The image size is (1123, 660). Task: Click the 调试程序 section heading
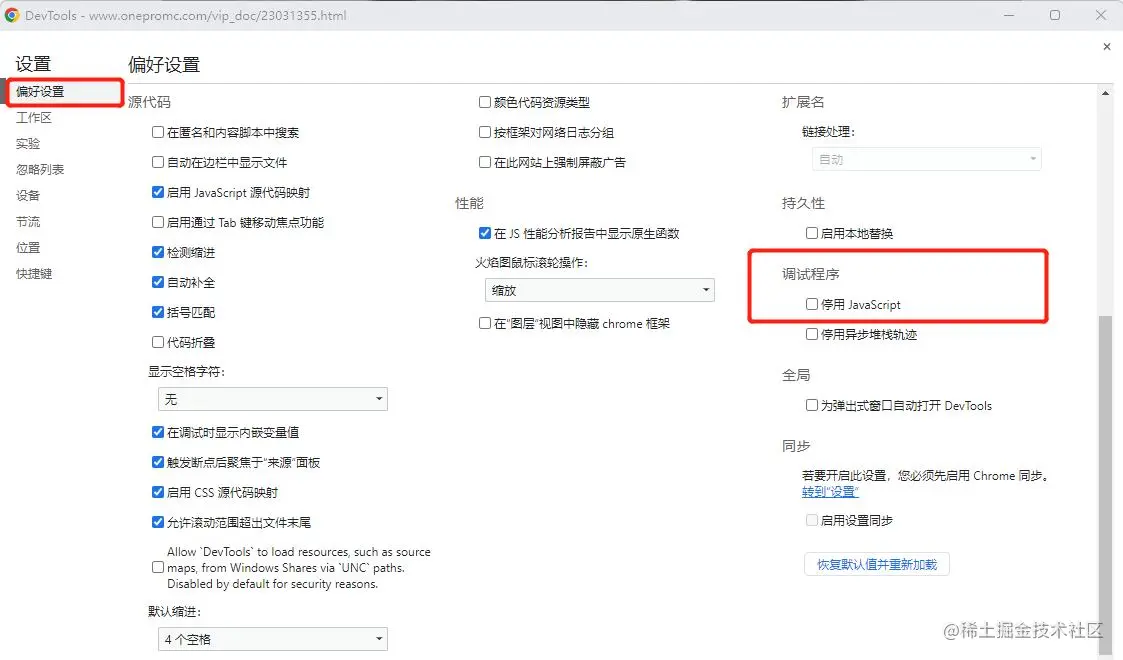pyautogui.click(x=810, y=274)
